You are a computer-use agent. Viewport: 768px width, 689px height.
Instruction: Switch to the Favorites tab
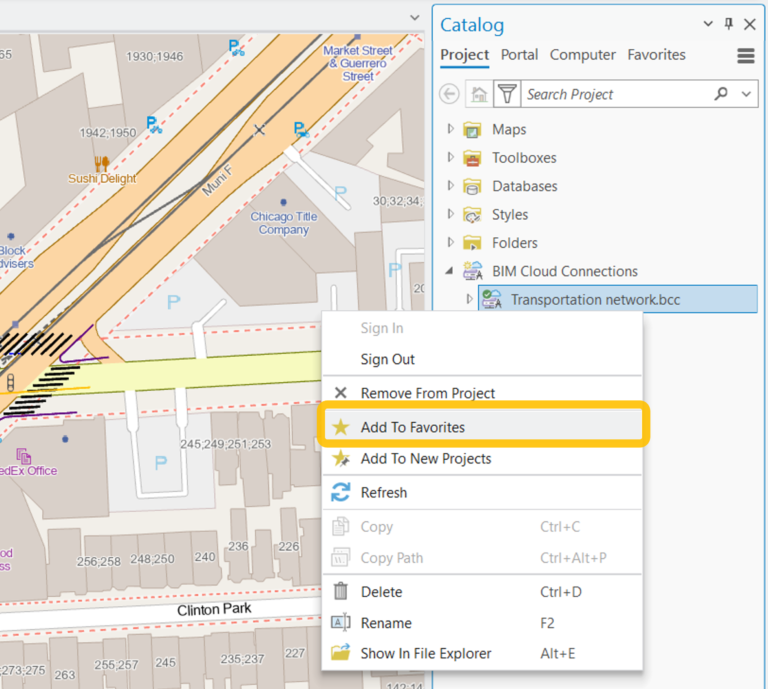coord(656,55)
